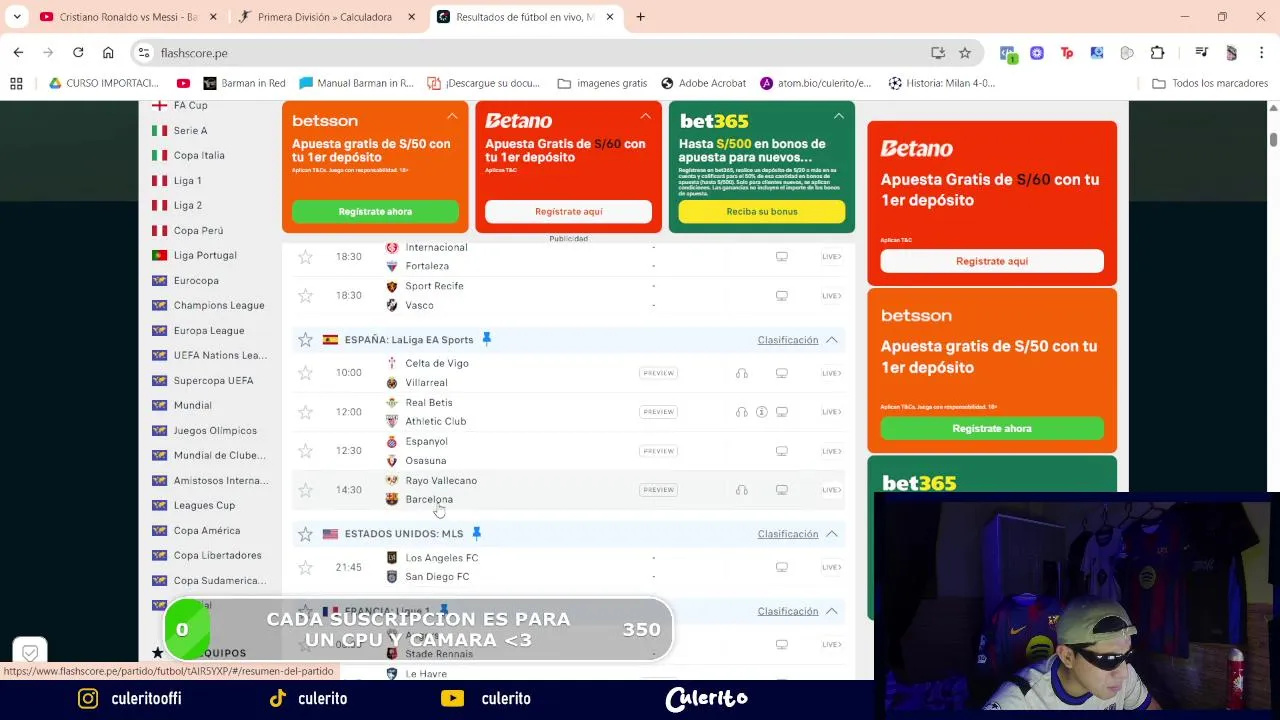Open the Chrome apps grid in bookmarks bar
This screenshot has height=720, width=1280.
[x=16, y=83]
